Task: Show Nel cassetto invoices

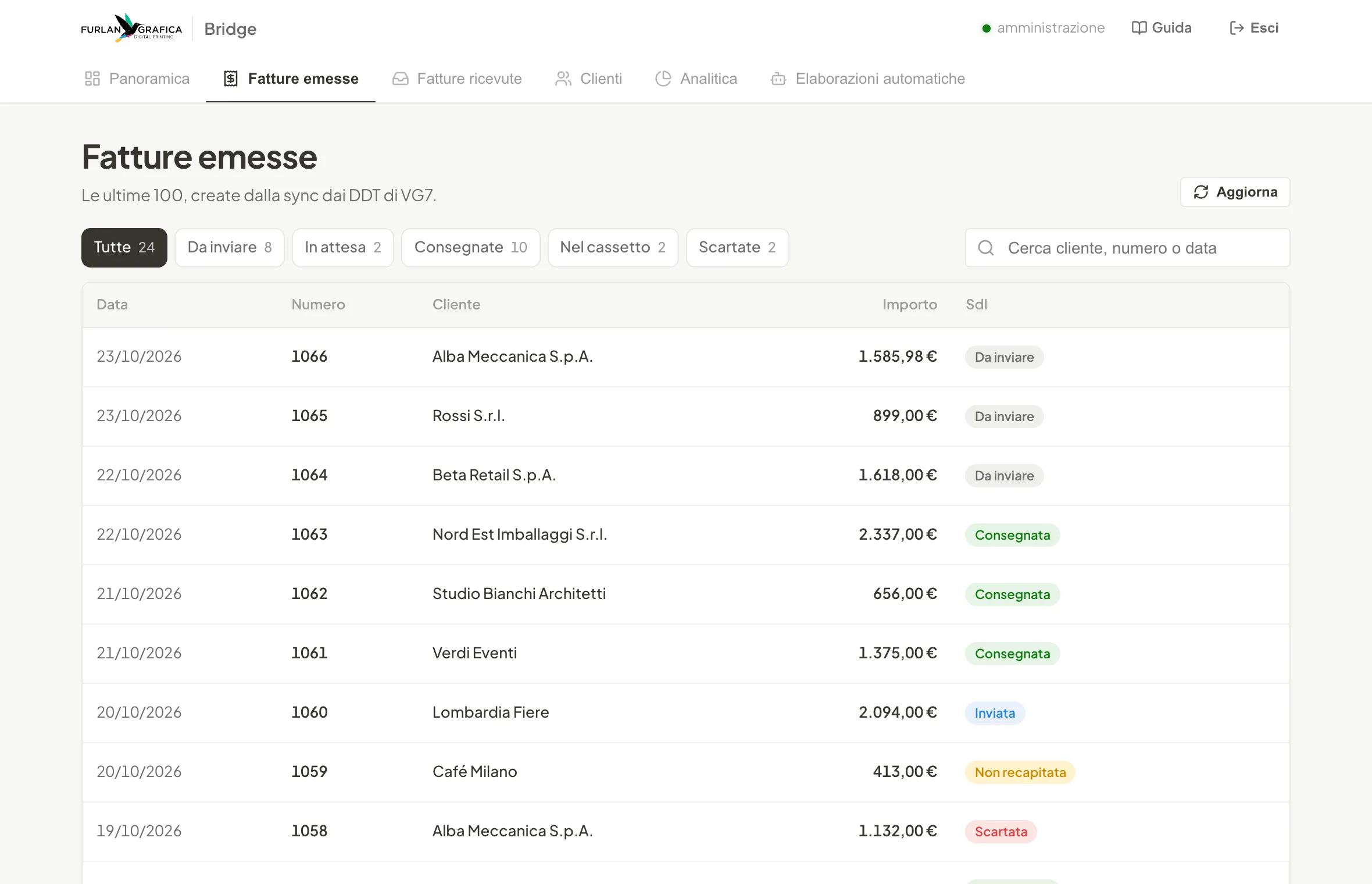Action: [613, 247]
